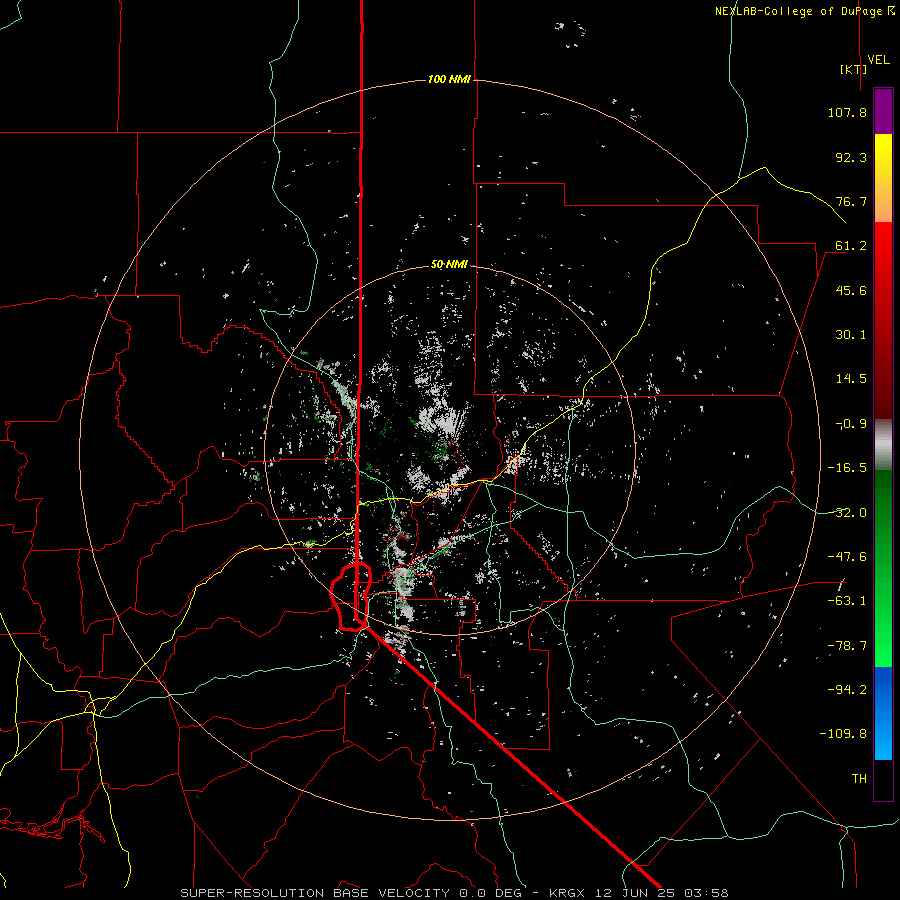Click the -32.0 legend value
The image size is (900, 900).
click(x=847, y=513)
